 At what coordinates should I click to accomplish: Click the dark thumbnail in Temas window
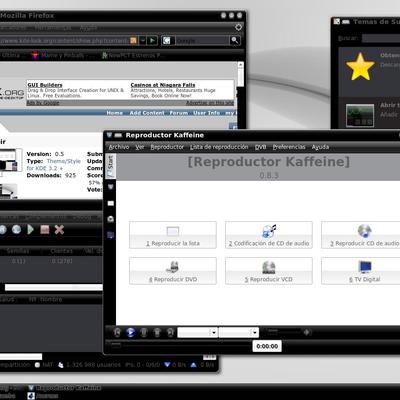360,116
